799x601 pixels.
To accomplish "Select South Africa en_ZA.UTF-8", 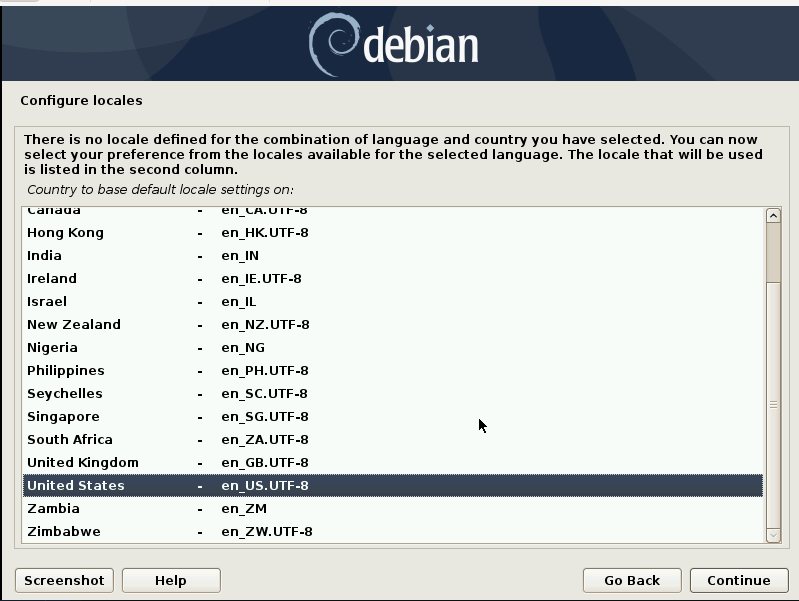I will click(393, 439).
